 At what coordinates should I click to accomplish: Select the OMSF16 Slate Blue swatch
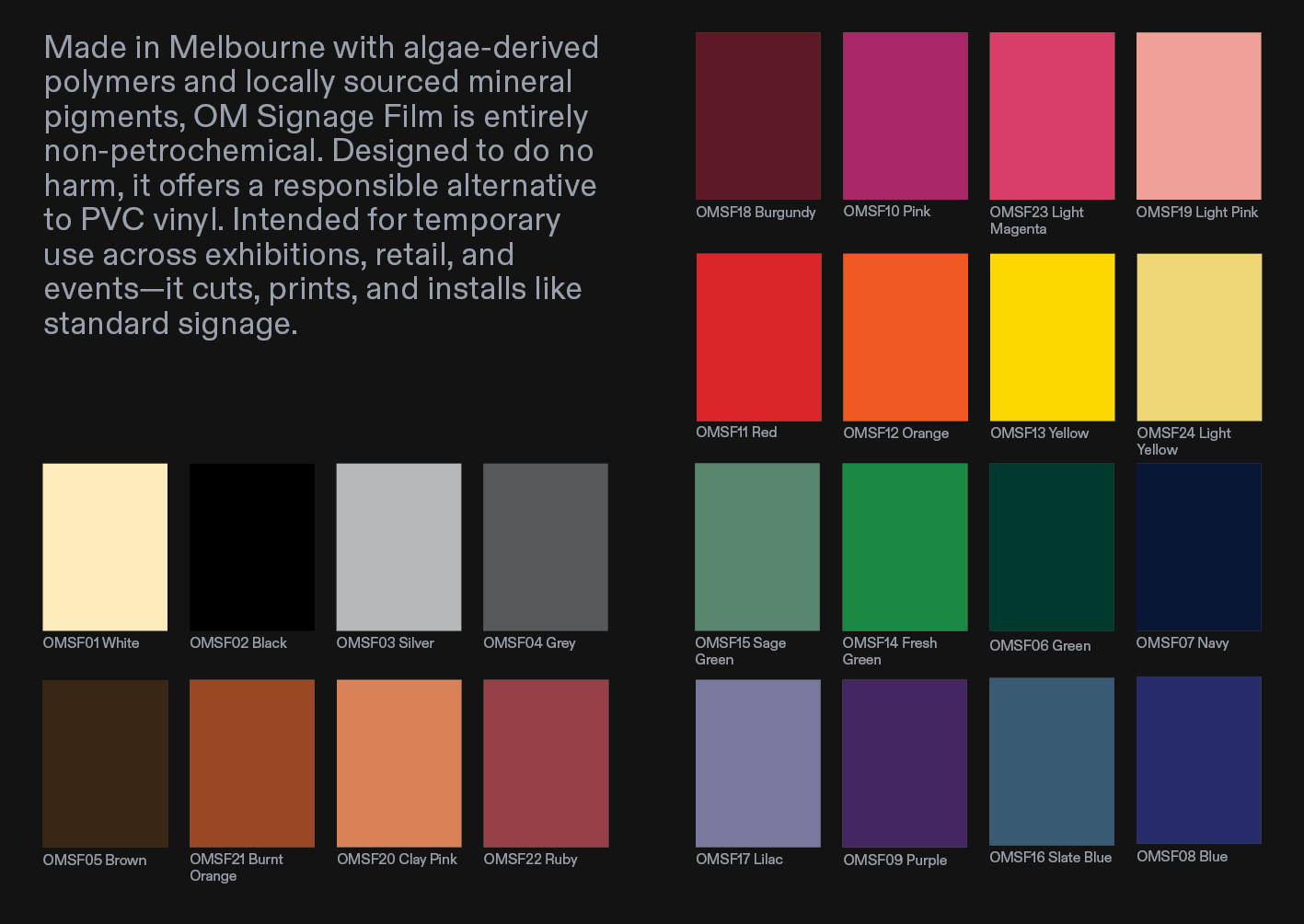pyautogui.click(x=1051, y=761)
